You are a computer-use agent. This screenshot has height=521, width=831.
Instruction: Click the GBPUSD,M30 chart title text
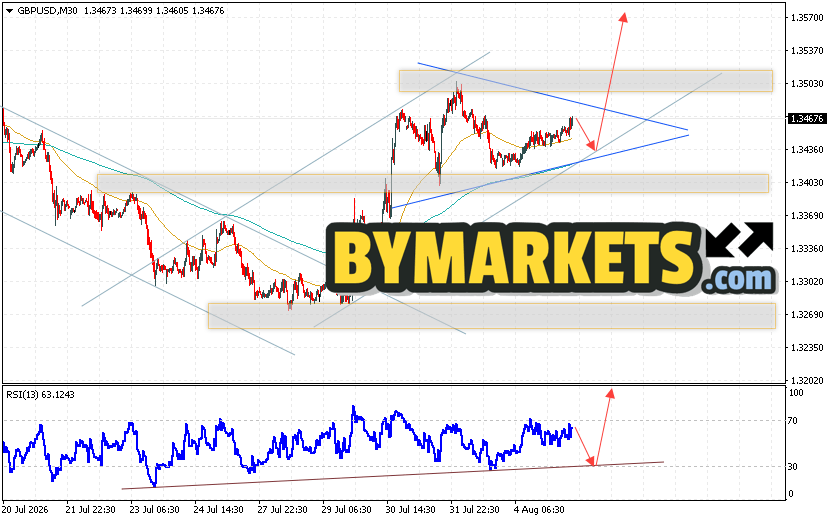[x=48, y=11]
